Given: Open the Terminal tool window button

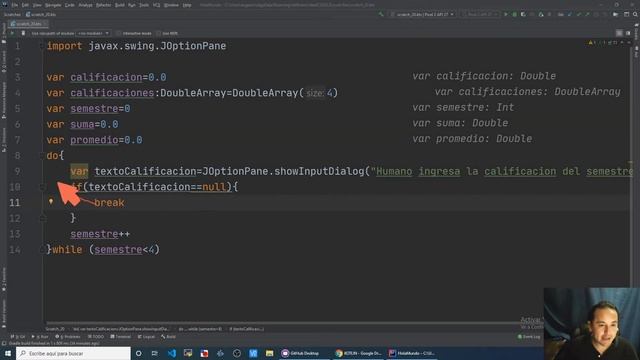Looking at the screenshot, I should [x=120, y=337].
